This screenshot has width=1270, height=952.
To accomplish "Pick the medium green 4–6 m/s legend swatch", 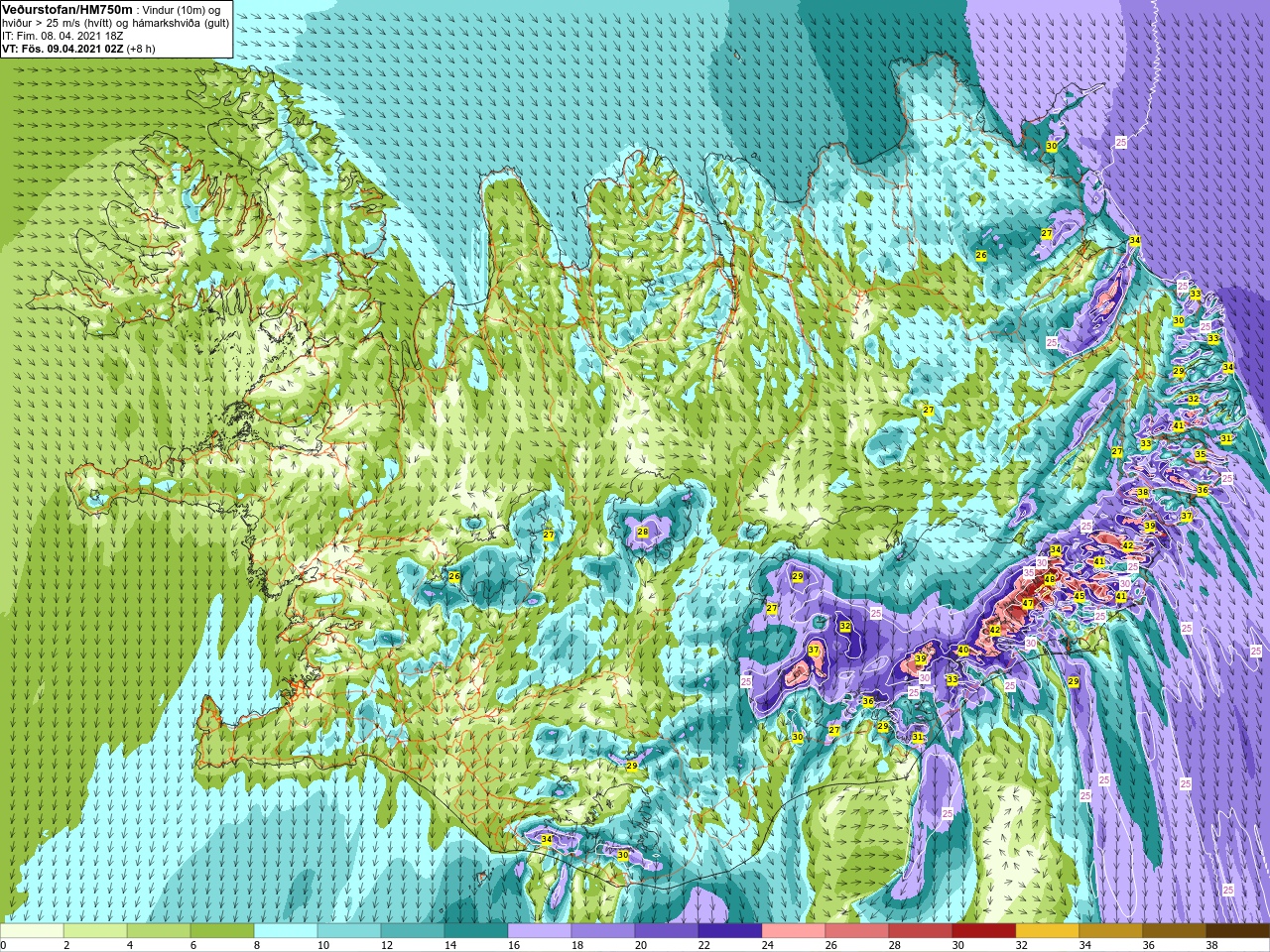I will coord(159,931).
